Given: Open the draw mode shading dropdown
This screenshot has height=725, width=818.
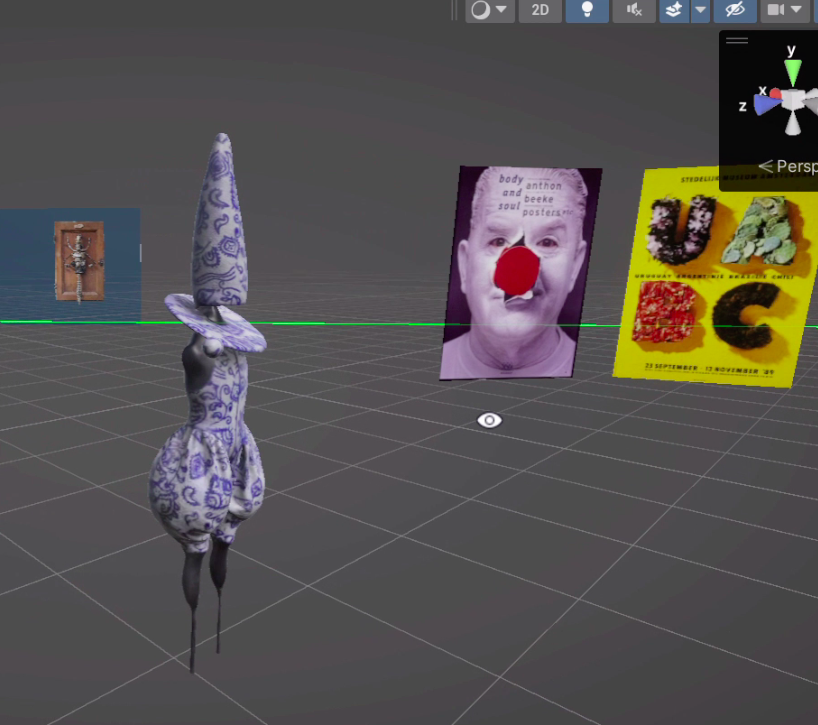Looking at the screenshot, I should coord(490,10).
